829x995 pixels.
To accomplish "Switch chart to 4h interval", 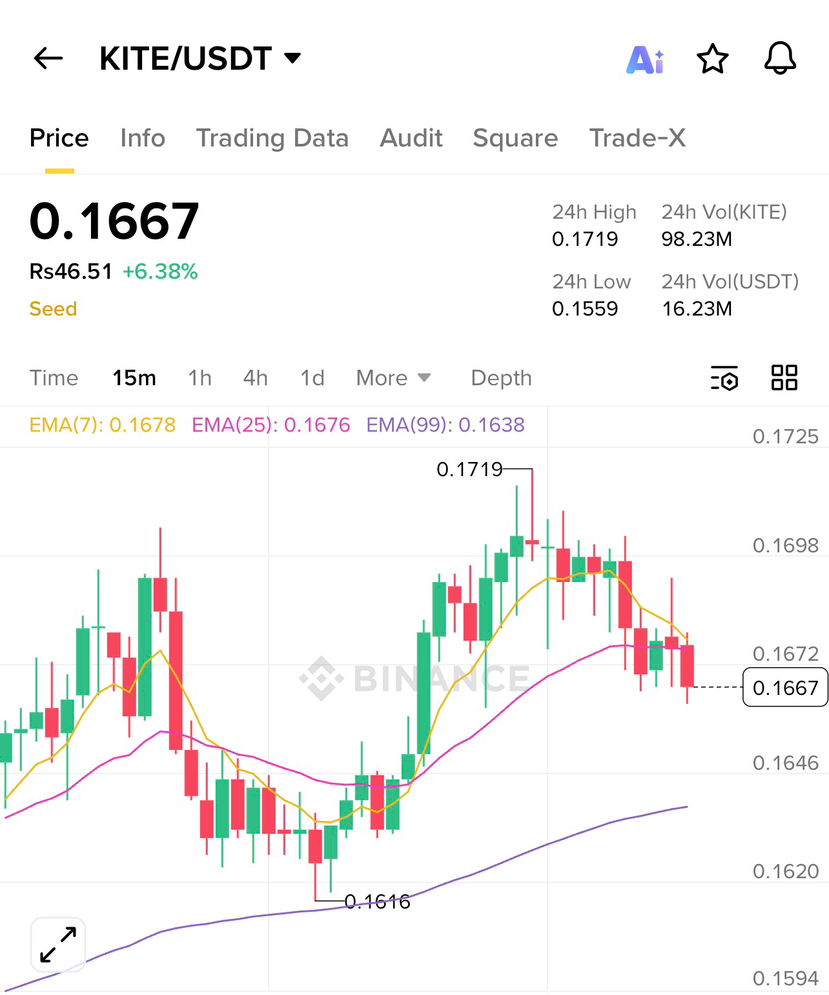I will [255, 378].
